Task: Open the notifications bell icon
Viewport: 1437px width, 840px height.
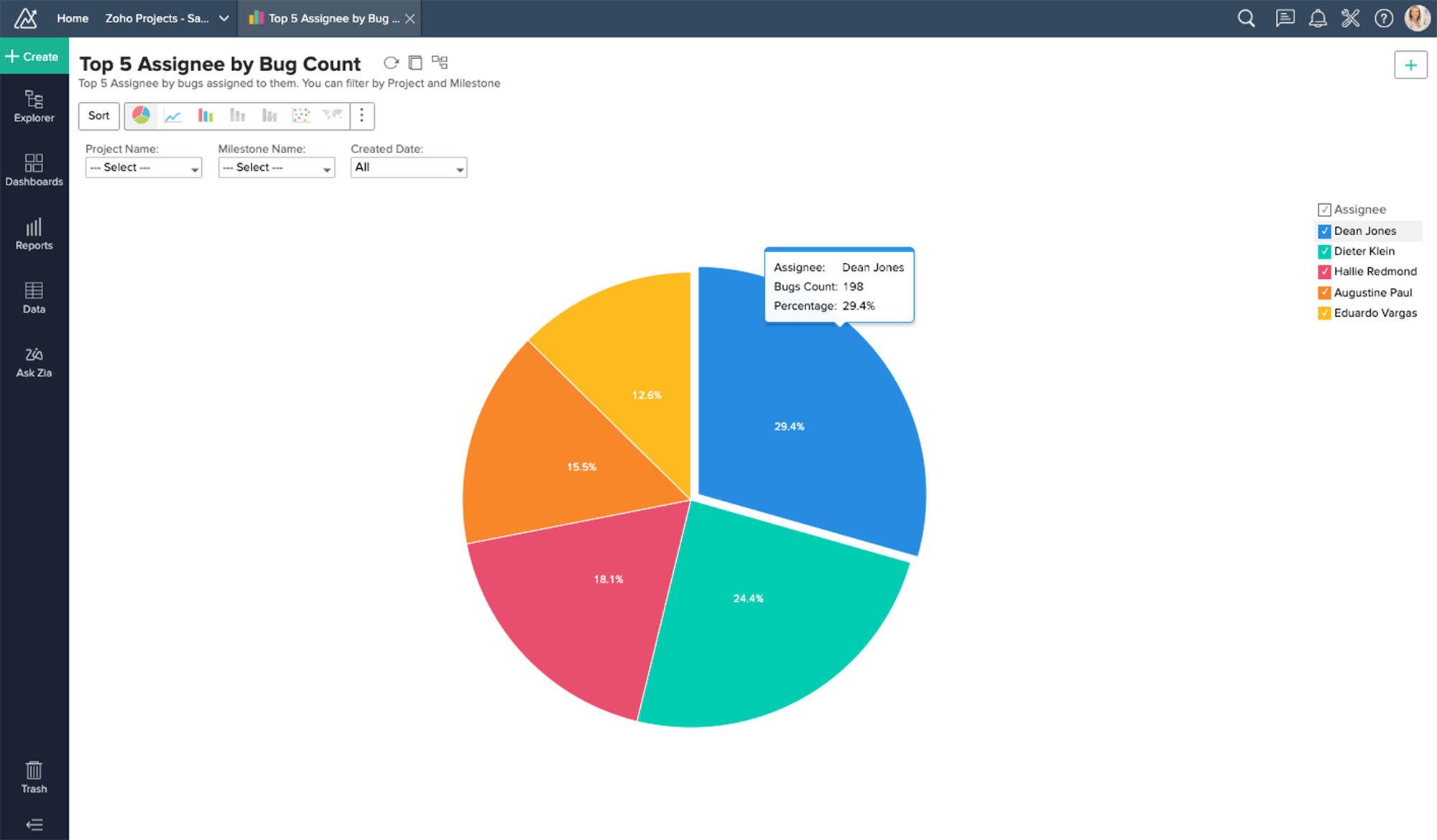Action: pos(1317,19)
